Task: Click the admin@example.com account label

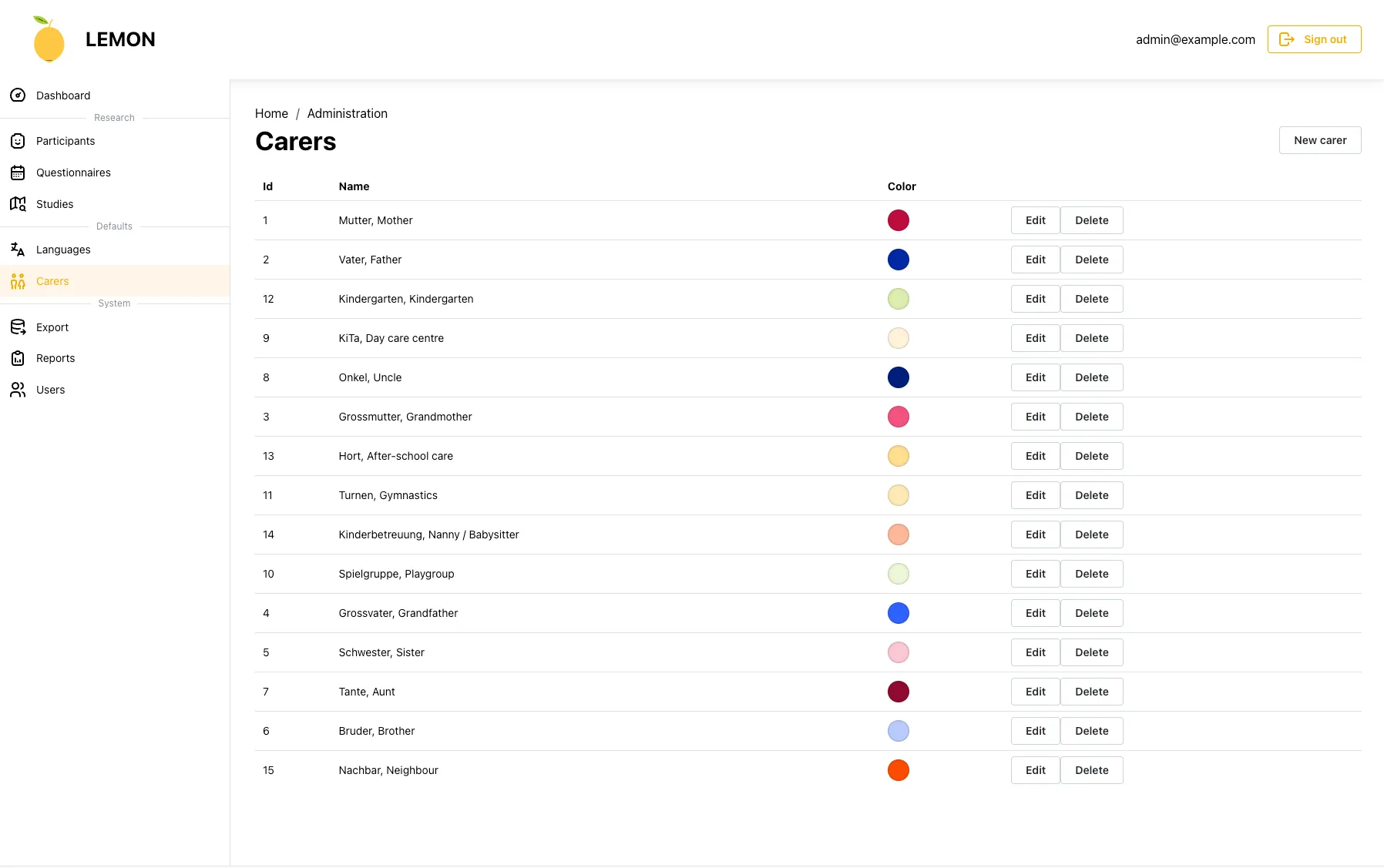Action: pyautogui.click(x=1195, y=39)
